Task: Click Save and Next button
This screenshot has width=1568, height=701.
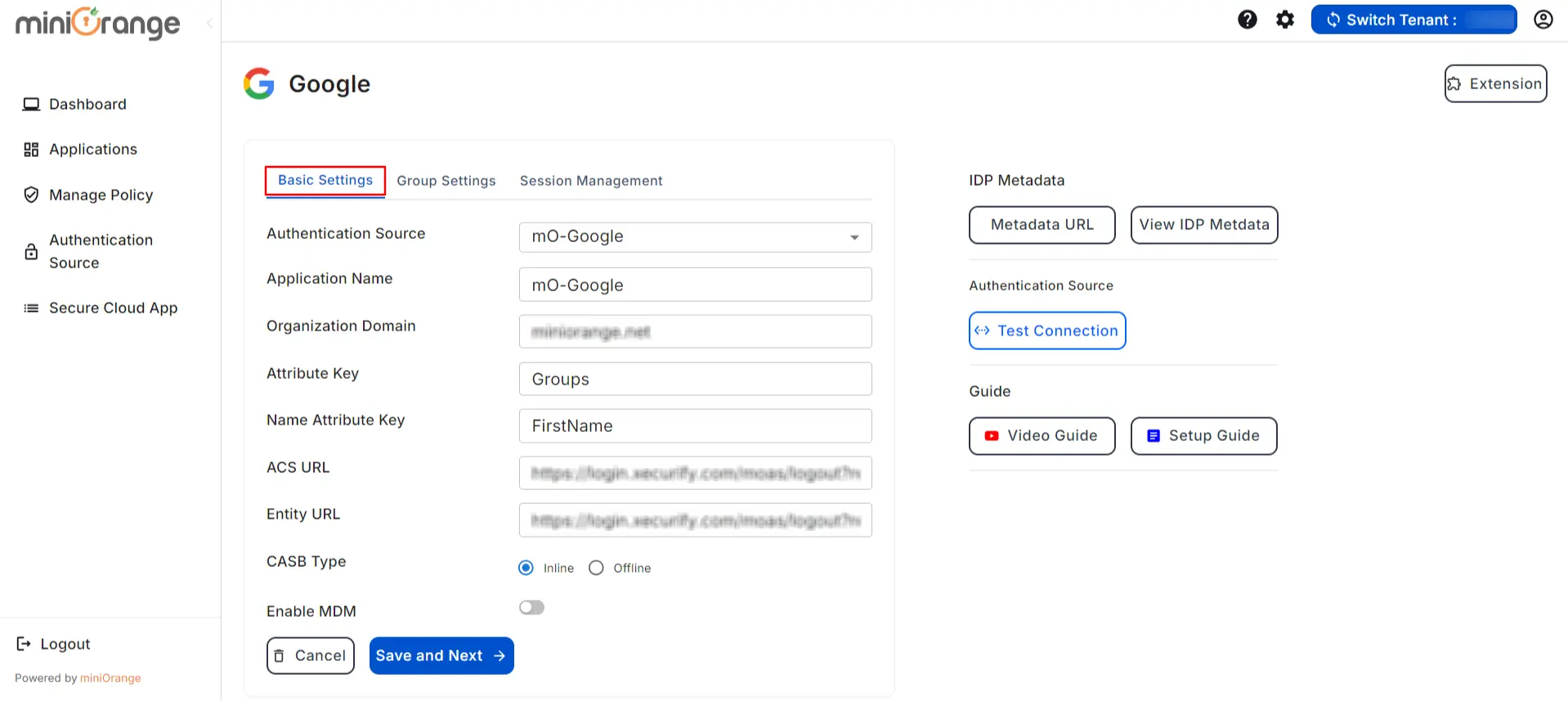Action: coord(441,656)
